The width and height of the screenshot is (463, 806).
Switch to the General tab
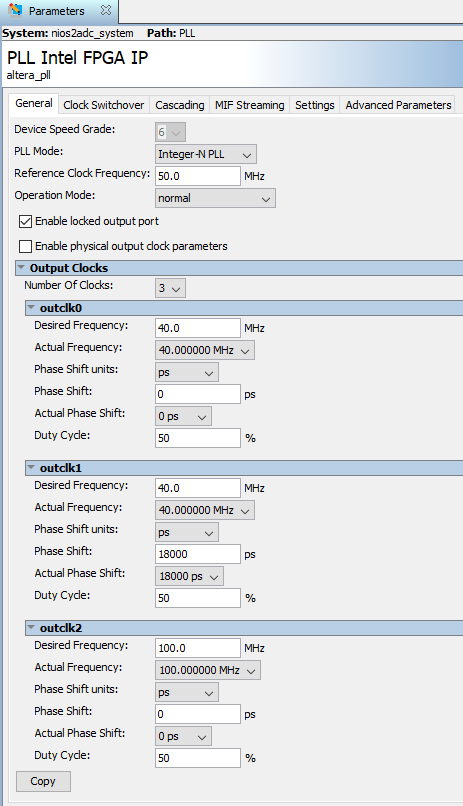[x=34, y=104]
